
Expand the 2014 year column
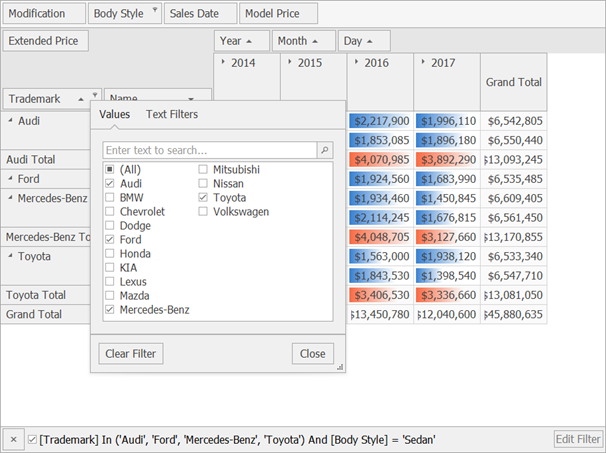pos(222,62)
